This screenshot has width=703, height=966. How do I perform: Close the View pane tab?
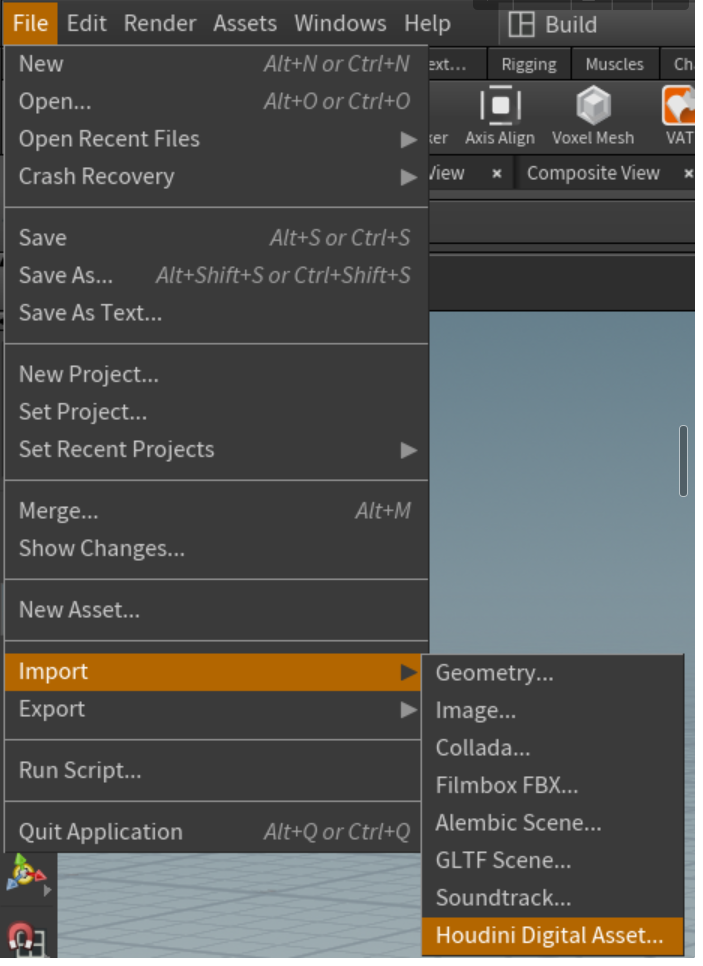tap(497, 174)
